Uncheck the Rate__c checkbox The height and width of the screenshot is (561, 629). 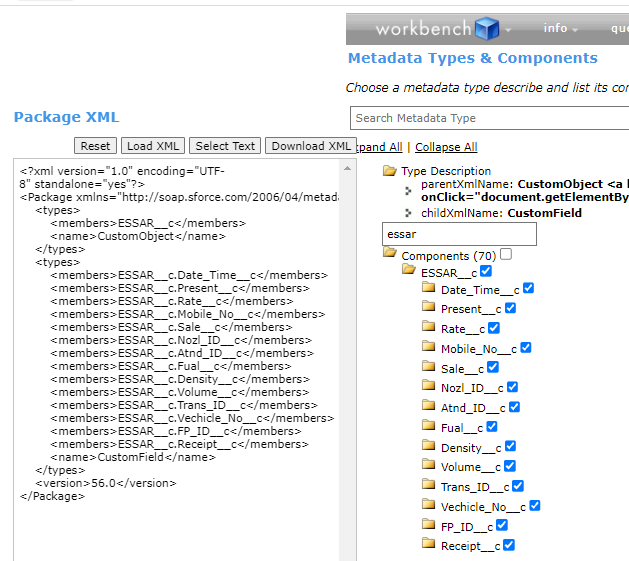(x=494, y=328)
